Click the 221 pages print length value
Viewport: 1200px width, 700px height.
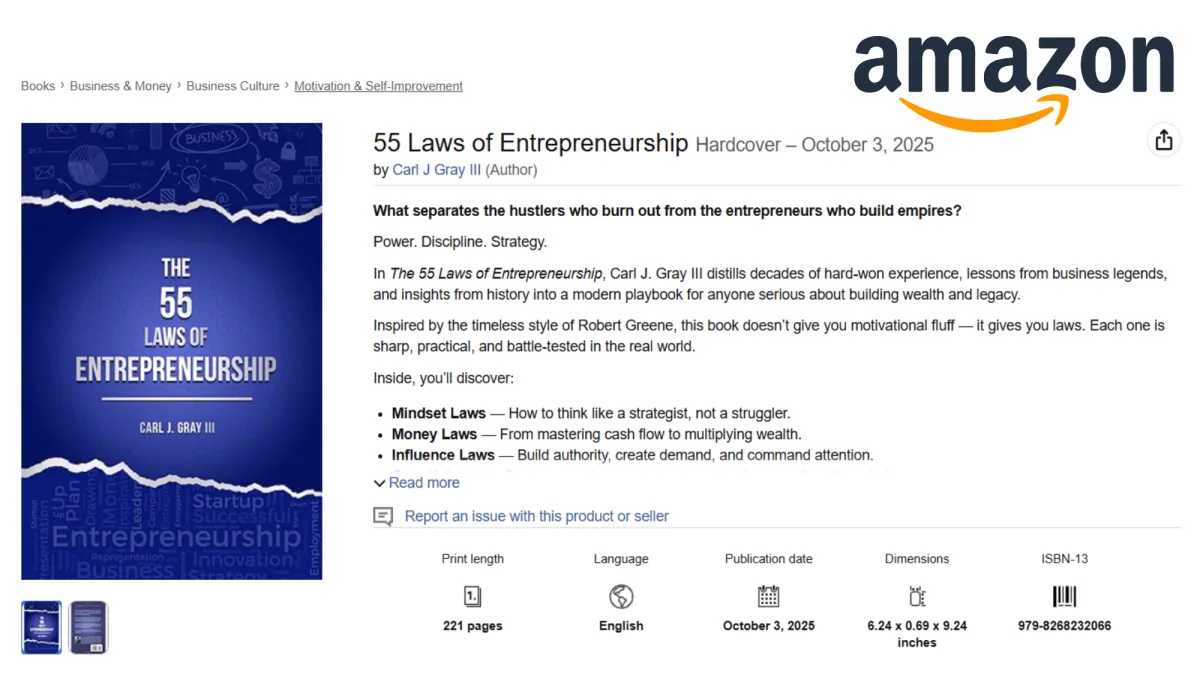472,626
